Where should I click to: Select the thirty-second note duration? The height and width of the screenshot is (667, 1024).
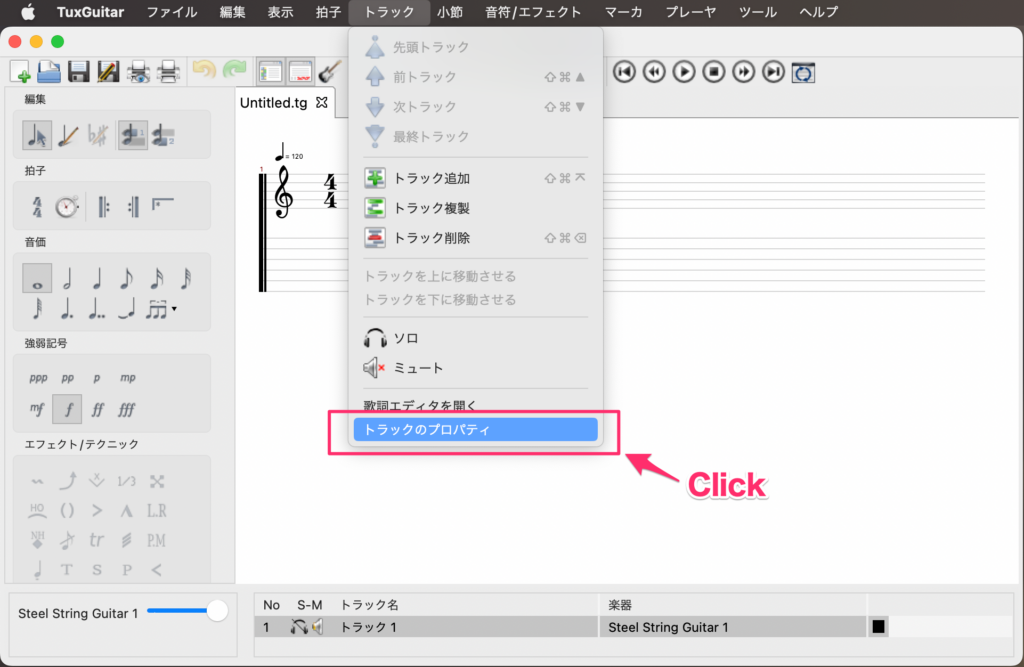[186, 279]
